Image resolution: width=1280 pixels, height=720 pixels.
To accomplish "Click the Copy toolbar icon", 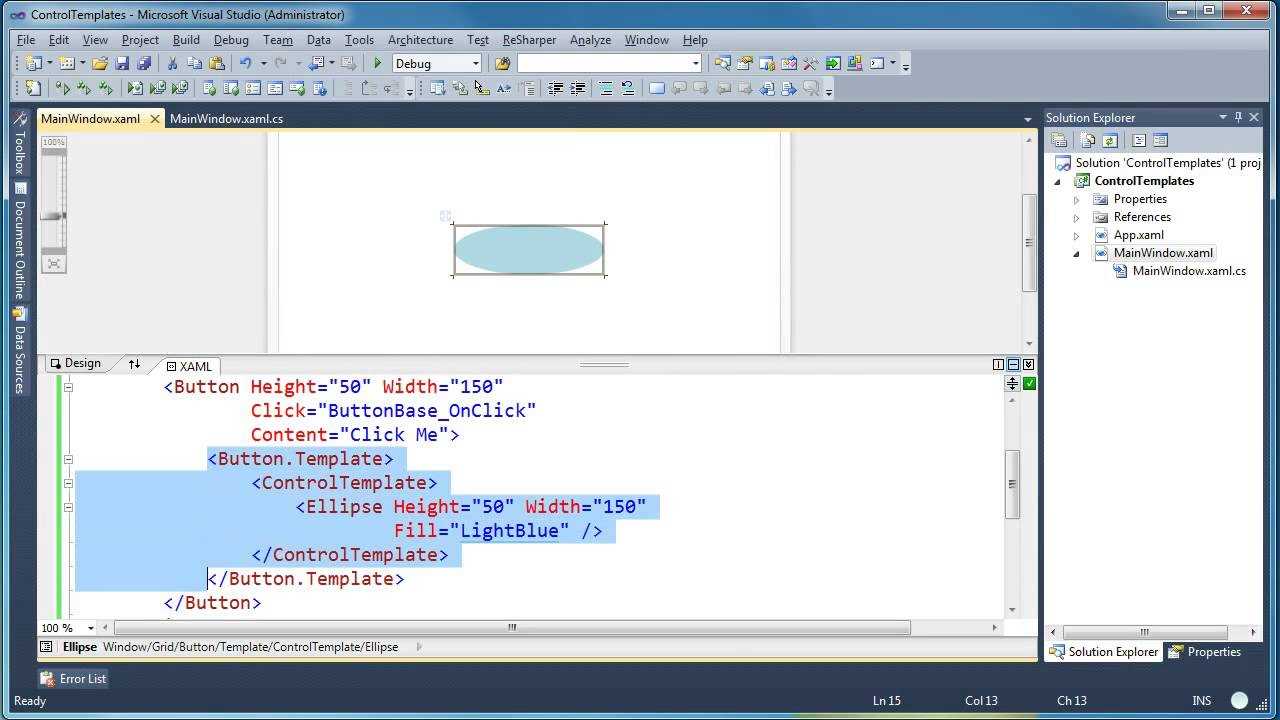I will 194,63.
